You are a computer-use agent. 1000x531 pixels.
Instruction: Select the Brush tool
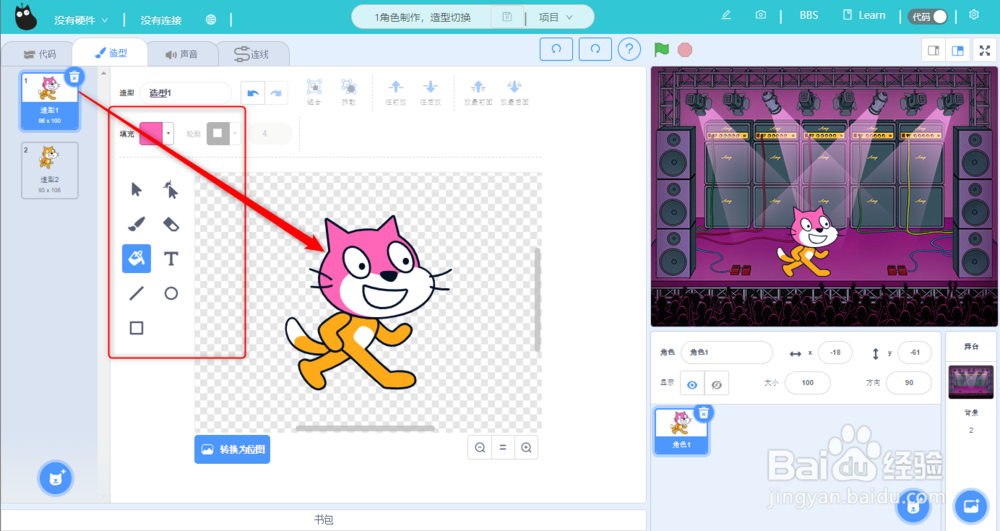[x=136, y=224]
